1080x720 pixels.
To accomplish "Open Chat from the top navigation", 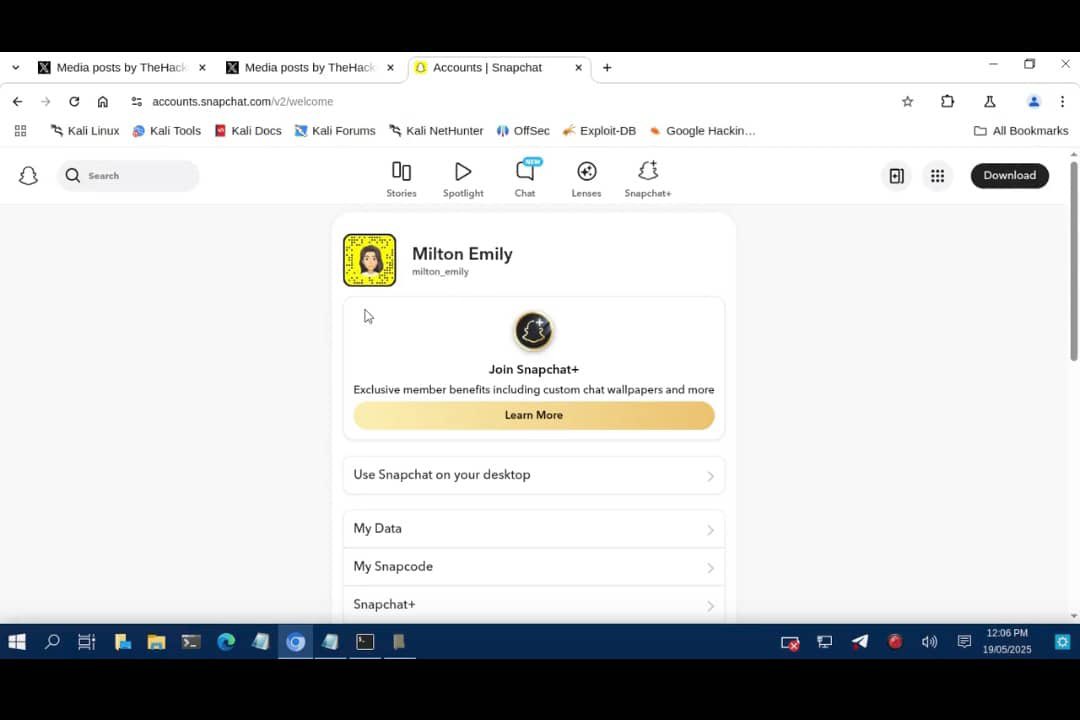I will [525, 179].
